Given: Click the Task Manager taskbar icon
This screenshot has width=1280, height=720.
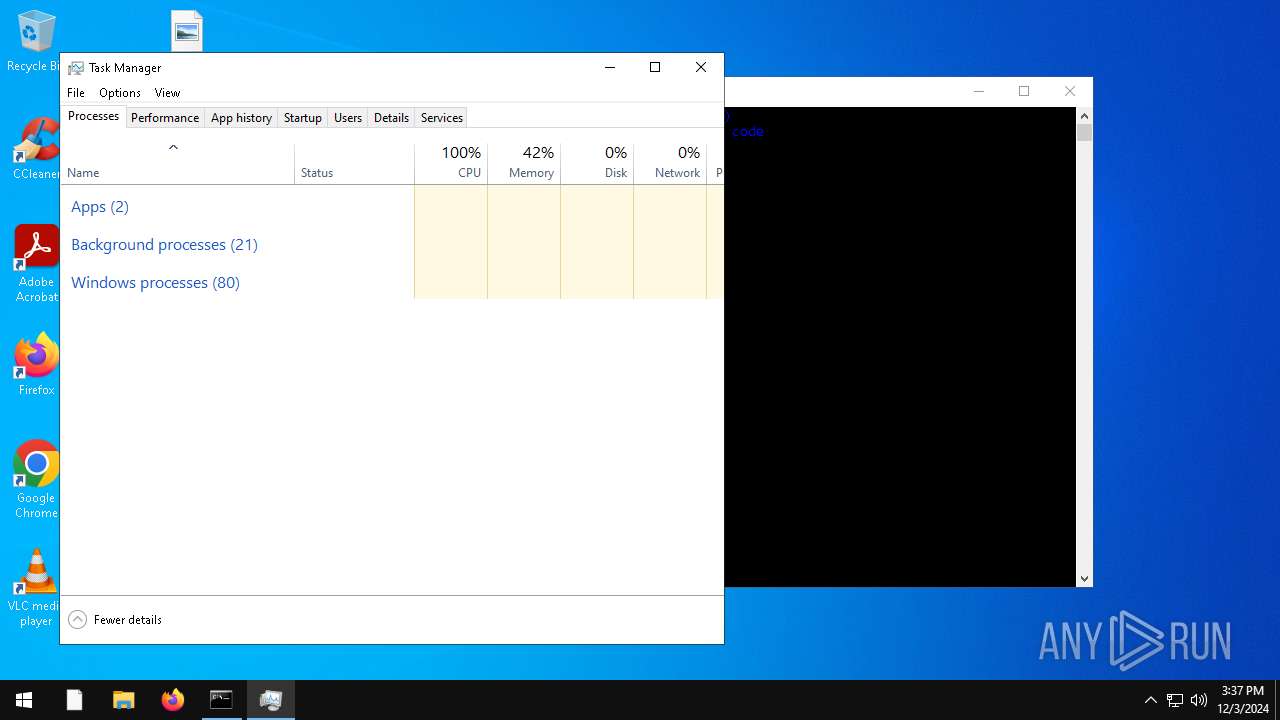Looking at the screenshot, I should 270,700.
